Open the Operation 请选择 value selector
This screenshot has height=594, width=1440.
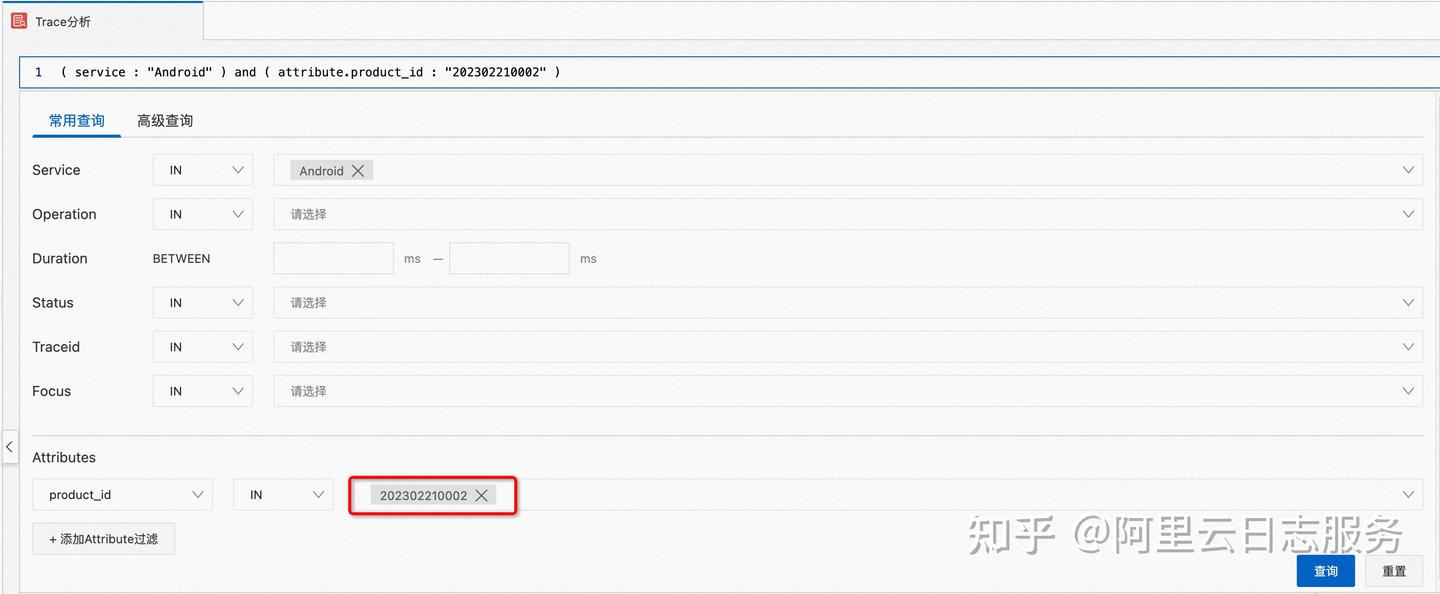coord(848,214)
